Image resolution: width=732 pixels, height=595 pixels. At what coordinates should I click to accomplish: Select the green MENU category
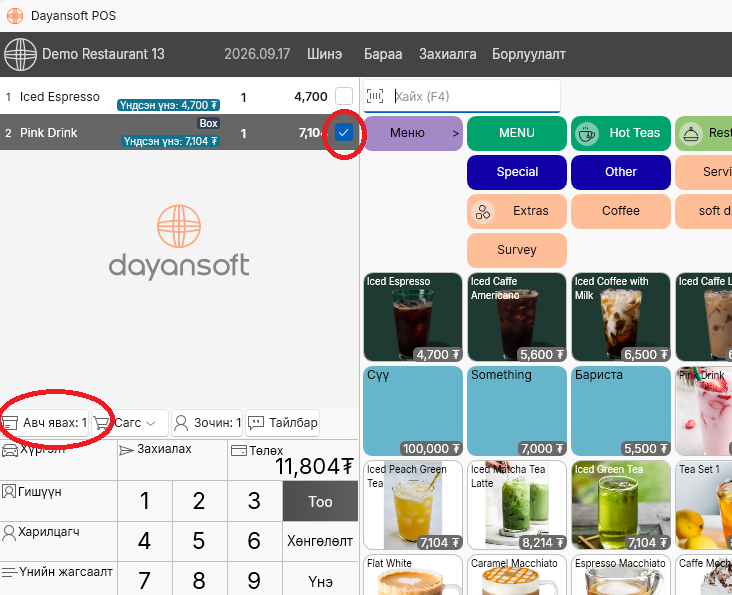[517, 133]
